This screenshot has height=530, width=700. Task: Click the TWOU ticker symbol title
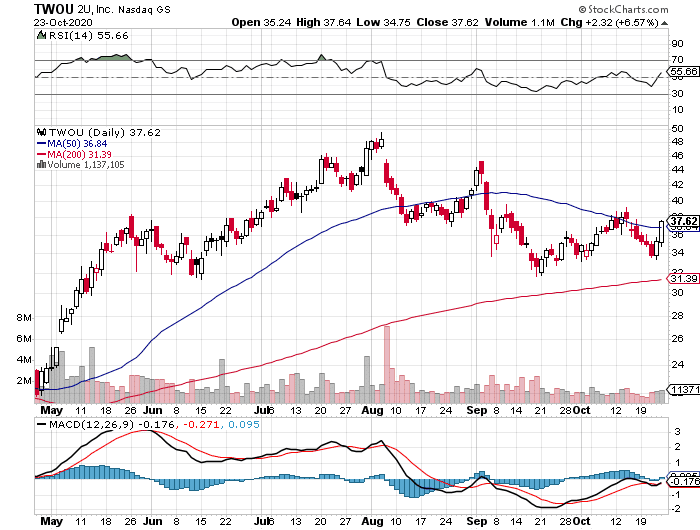click(x=53, y=9)
